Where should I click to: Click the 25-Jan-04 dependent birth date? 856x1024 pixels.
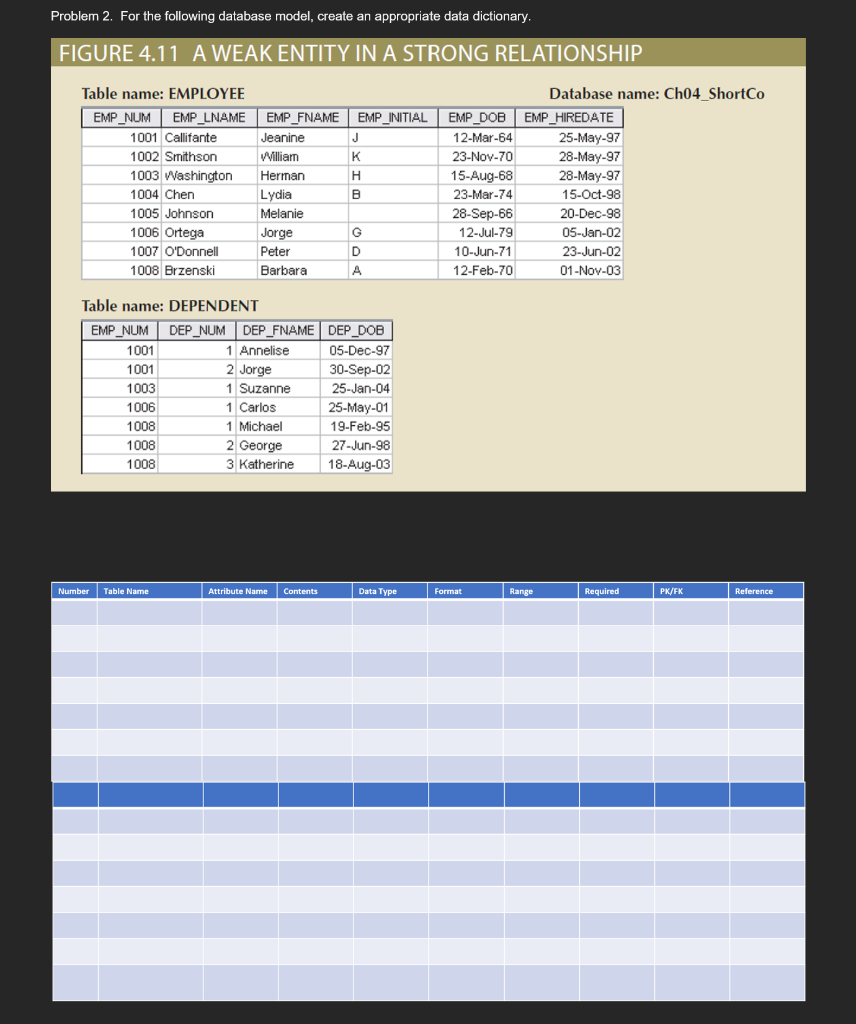356,388
